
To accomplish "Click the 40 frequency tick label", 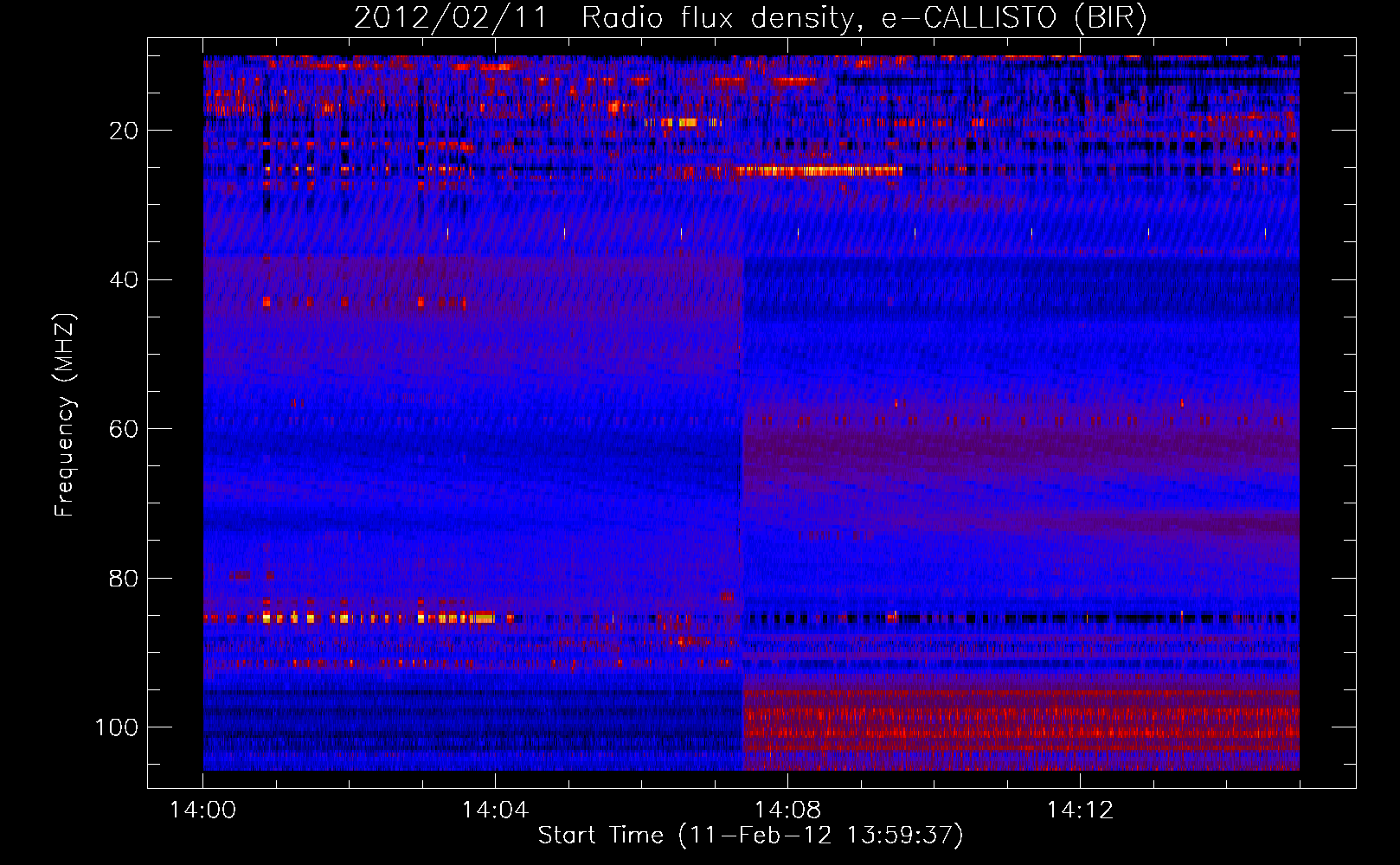I will [124, 279].
